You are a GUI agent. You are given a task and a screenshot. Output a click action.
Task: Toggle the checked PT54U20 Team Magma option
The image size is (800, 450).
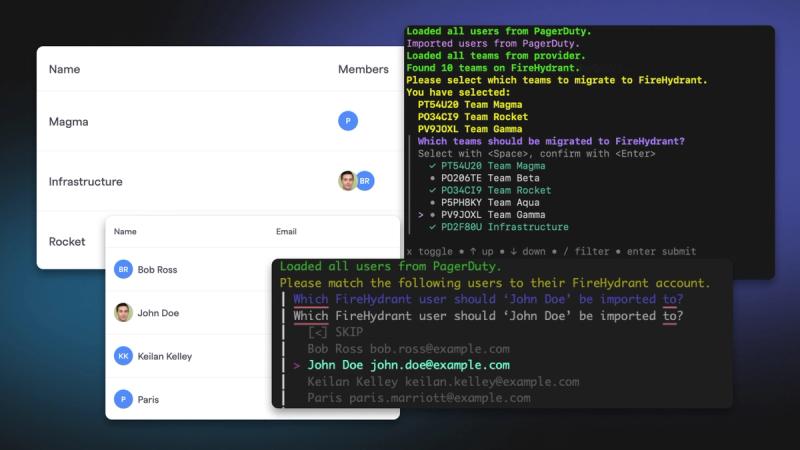click(x=487, y=166)
